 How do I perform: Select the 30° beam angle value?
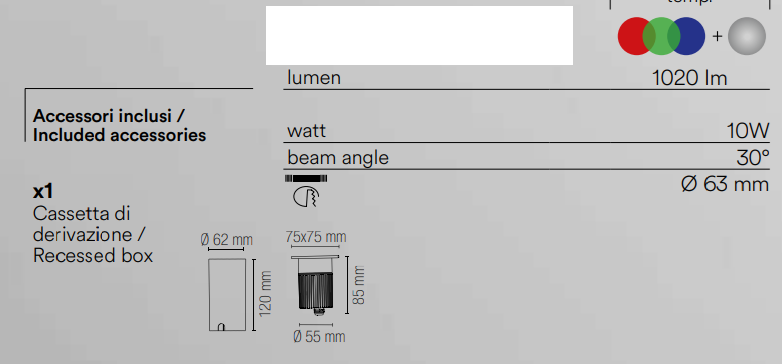pos(753,158)
